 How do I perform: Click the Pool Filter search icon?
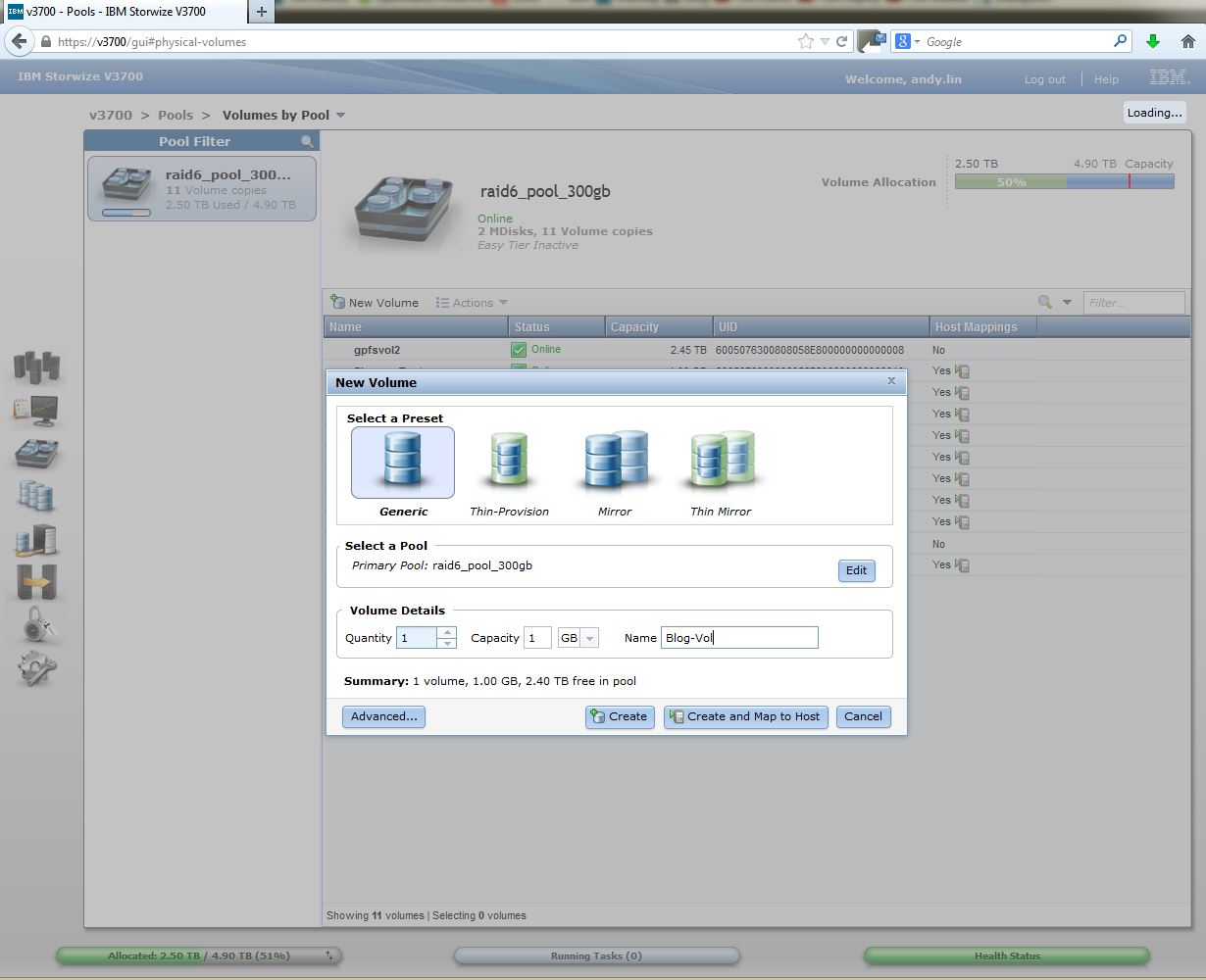[x=308, y=142]
